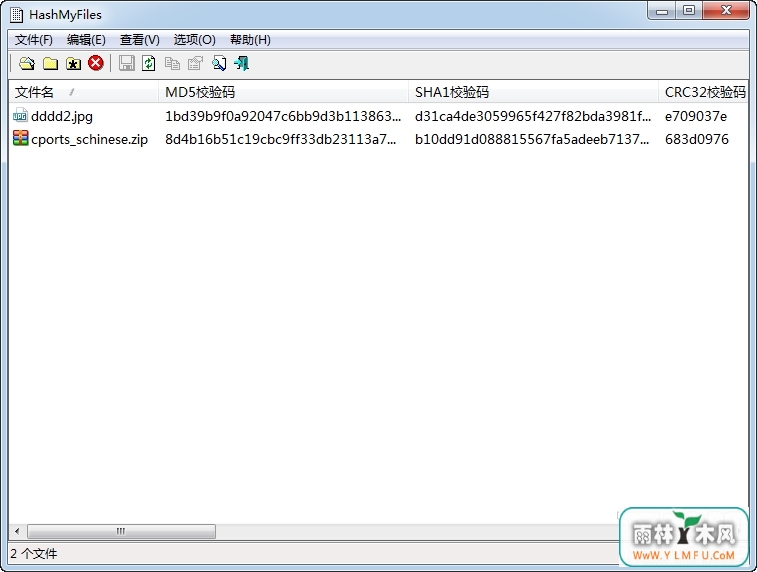Click SHA1 value b10dd91d088815567fa5adeeb7137...
This screenshot has width=757, height=572.
(x=532, y=140)
